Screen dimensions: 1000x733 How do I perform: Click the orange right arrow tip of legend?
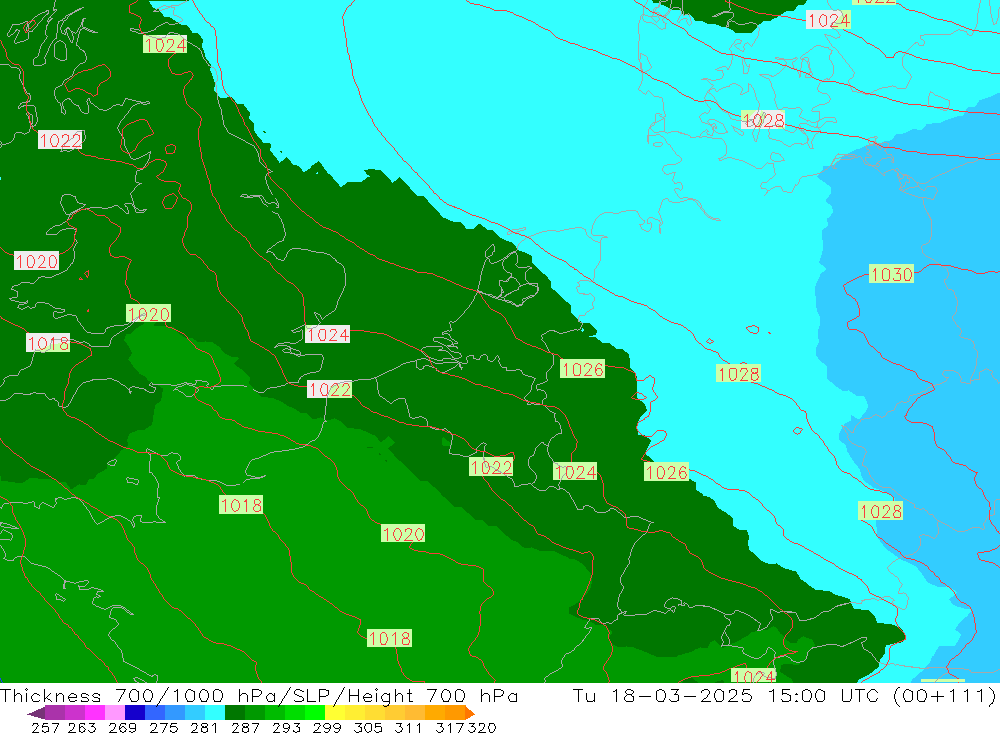point(470,713)
